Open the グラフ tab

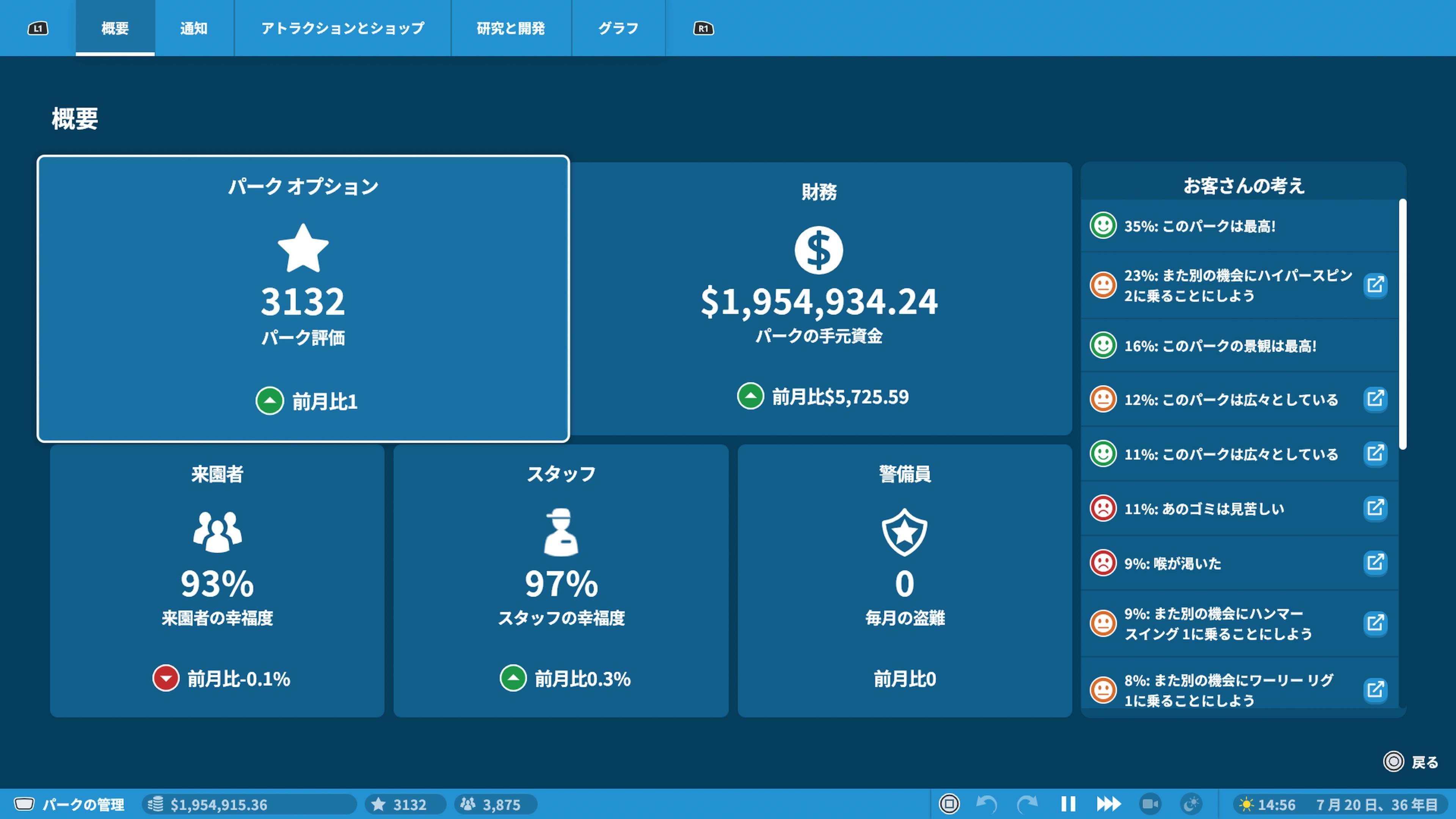tap(618, 28)
